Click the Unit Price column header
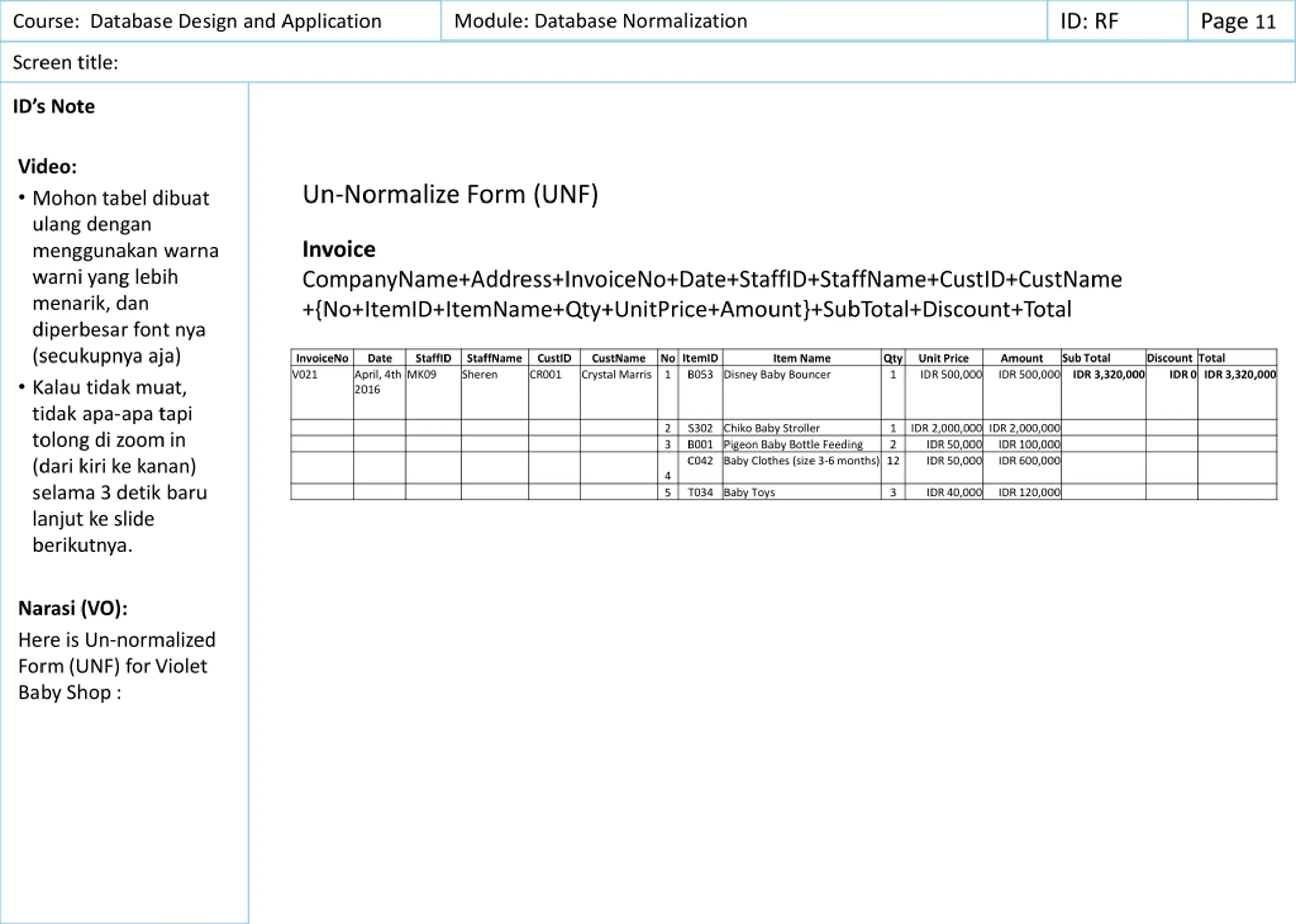 943,358
